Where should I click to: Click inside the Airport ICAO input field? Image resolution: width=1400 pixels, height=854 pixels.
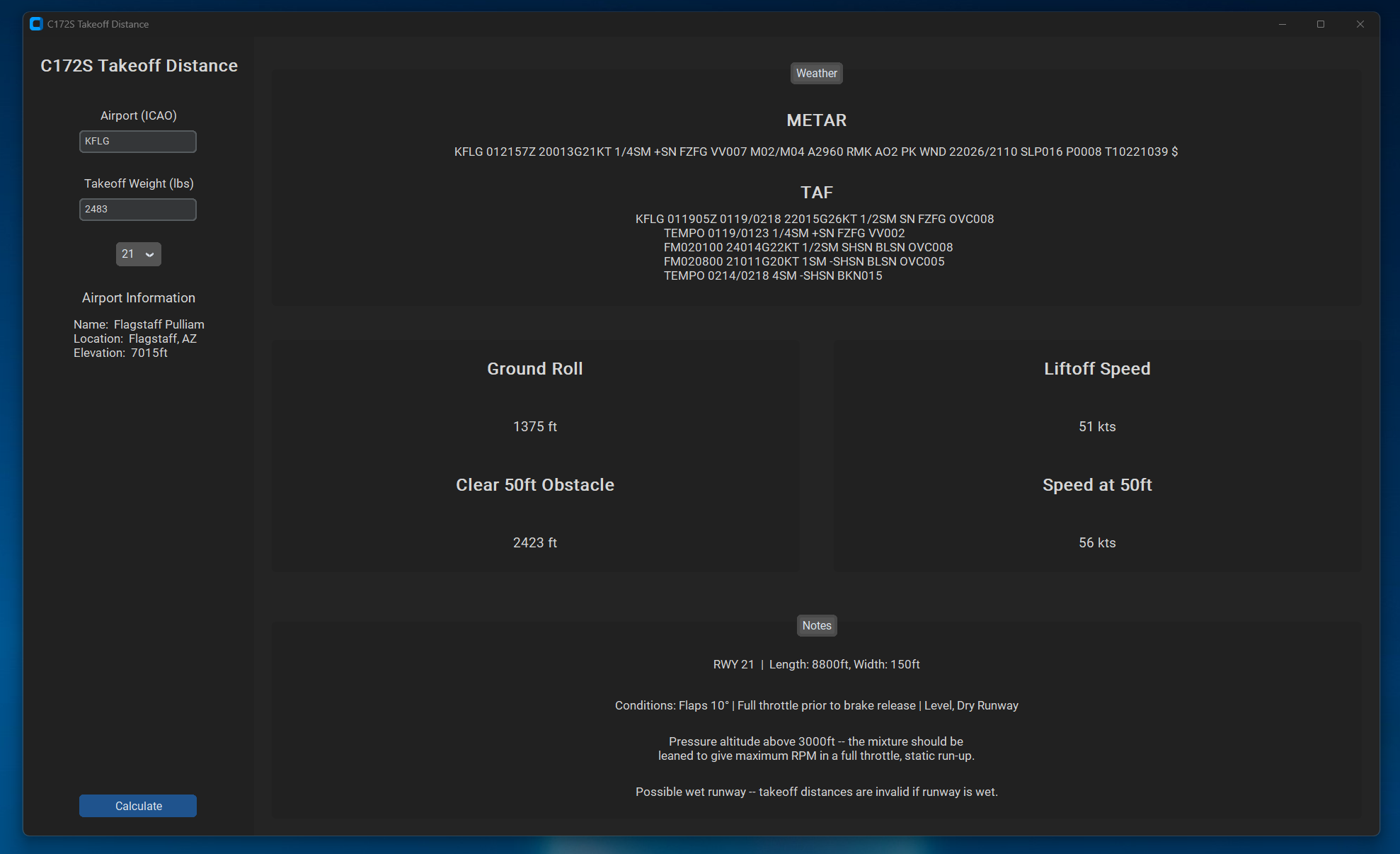click(137, 141)
